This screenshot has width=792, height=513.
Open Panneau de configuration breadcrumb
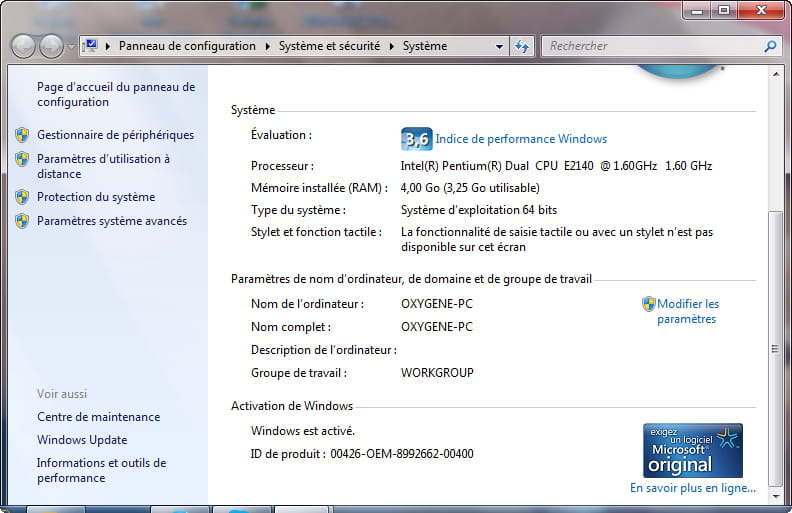(187, 46)
